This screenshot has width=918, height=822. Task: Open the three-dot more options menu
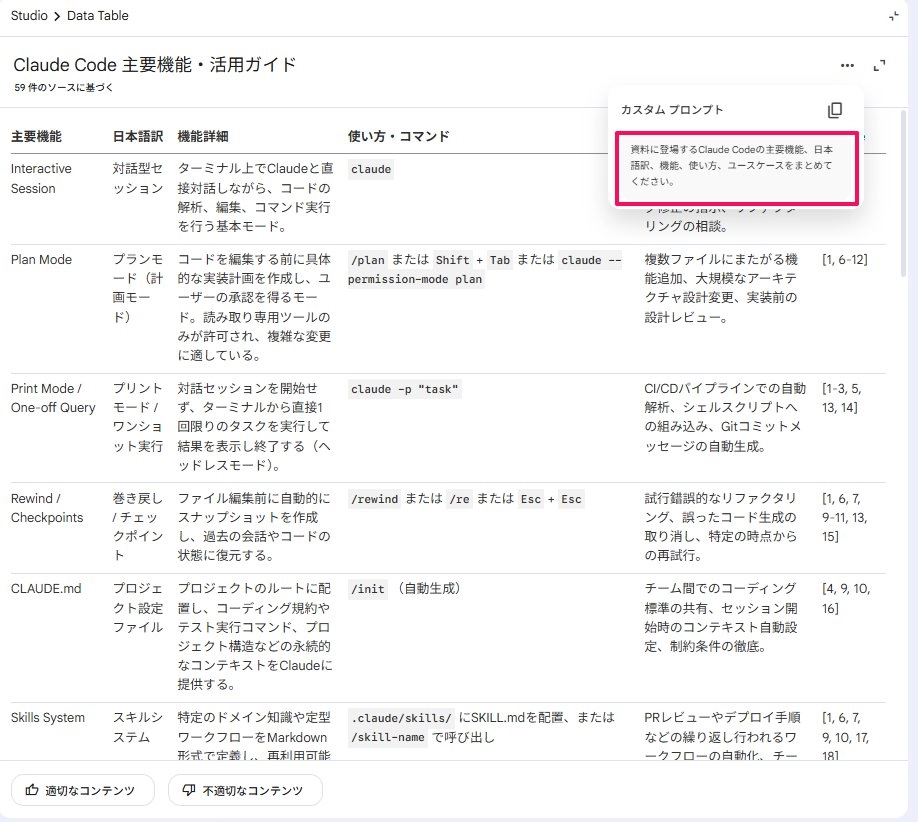click(847, 66)
